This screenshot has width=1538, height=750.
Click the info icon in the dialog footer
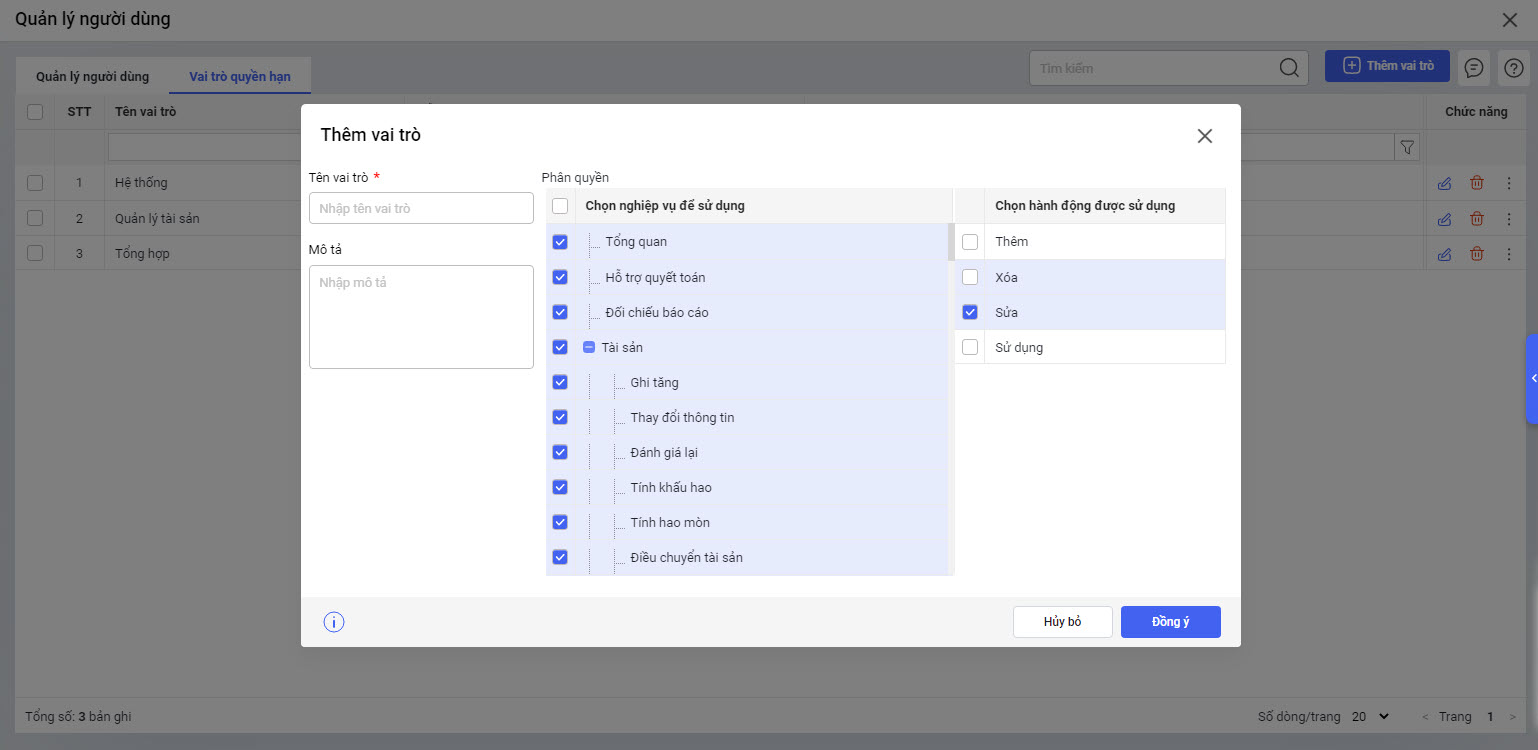[x=334, y=622]
